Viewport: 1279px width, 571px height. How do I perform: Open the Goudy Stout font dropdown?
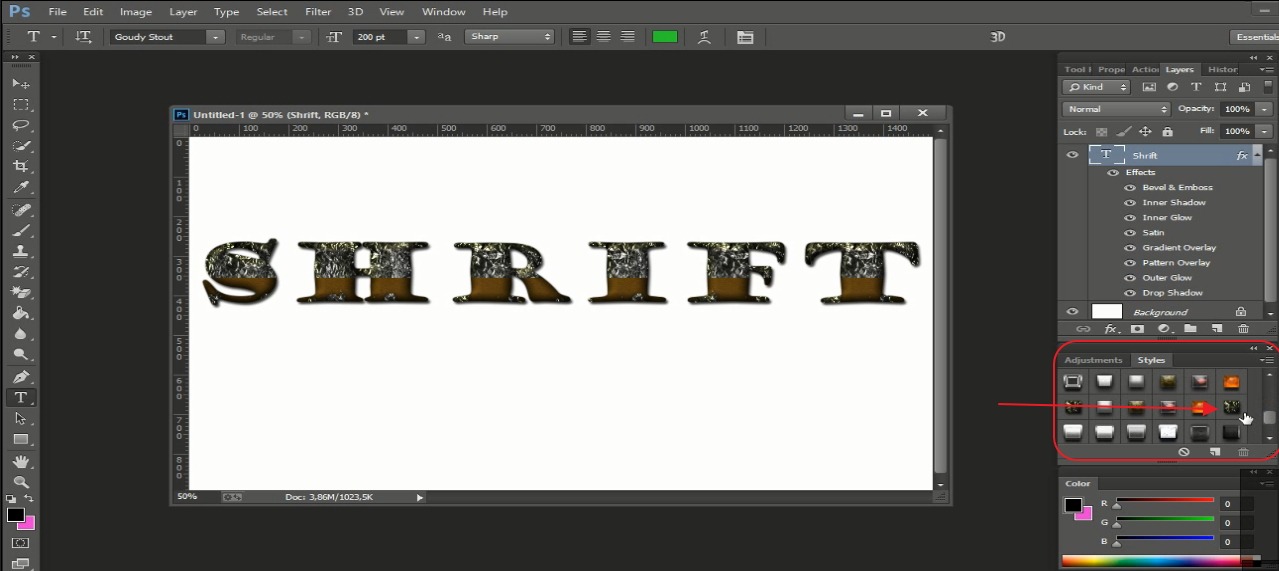point(215,37)
